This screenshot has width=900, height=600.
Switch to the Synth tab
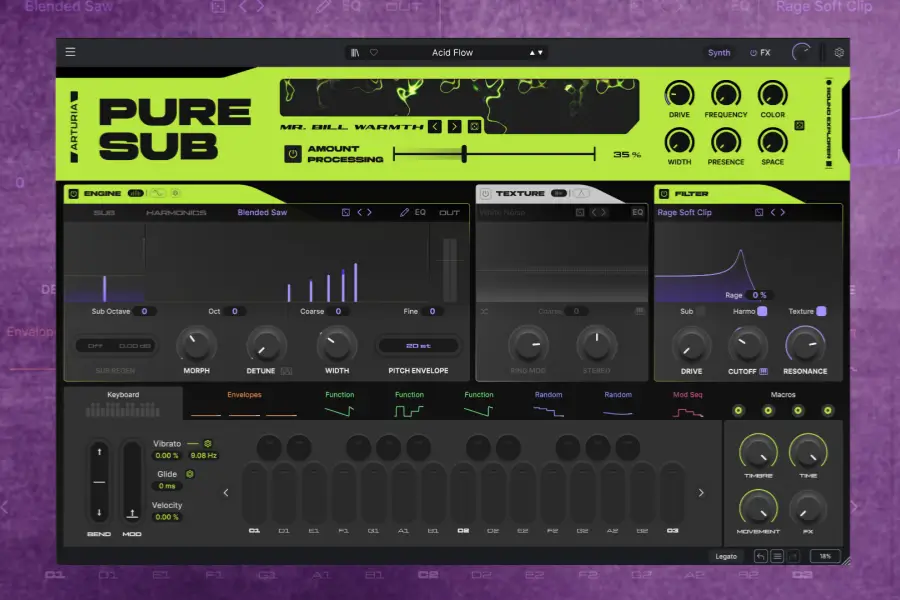[719, 53]
